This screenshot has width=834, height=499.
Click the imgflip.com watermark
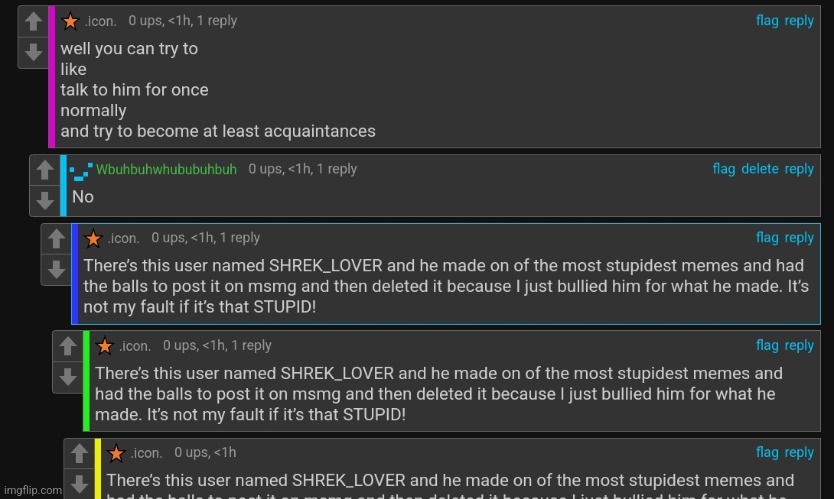pyautogui.click(x=31, y=490)
